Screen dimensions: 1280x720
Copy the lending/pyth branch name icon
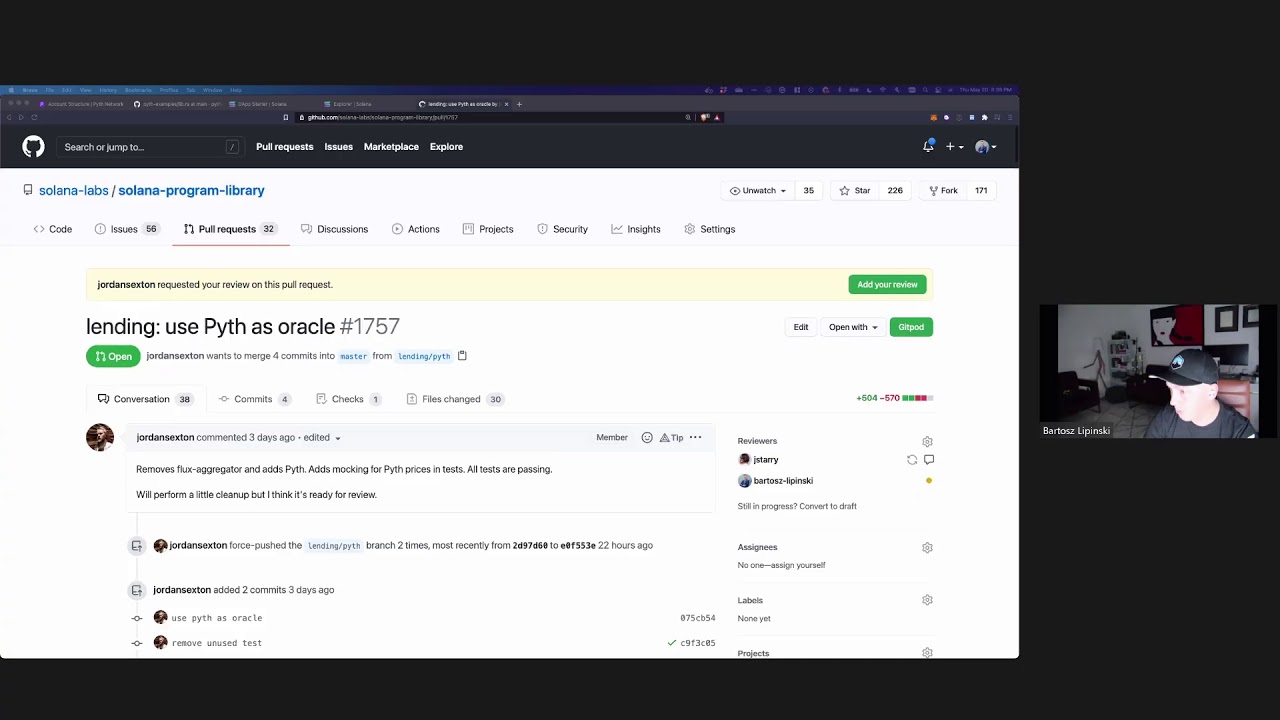coord(462,356)
